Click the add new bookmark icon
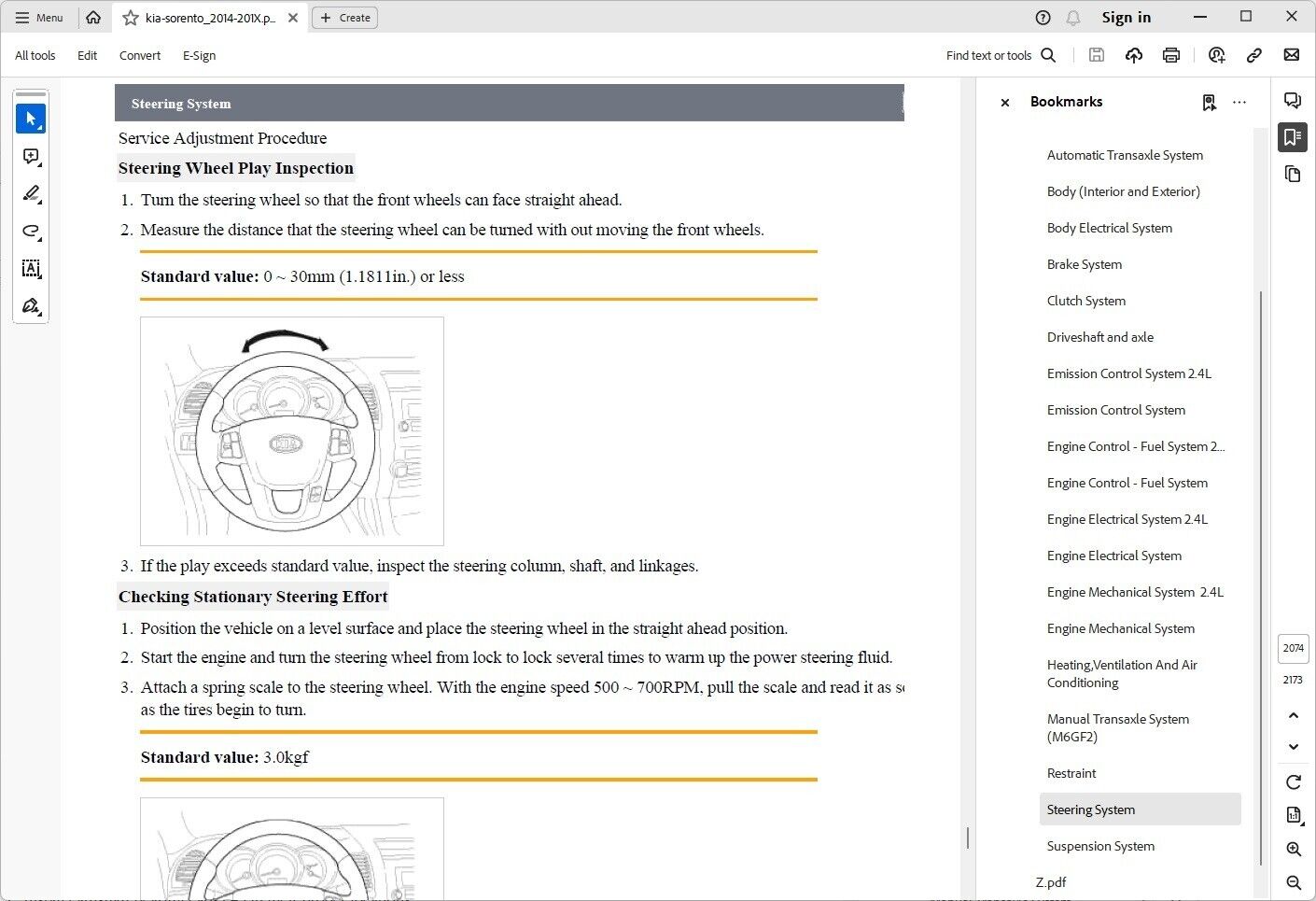Image resolution: width=1316 pixels, height=901 pixels. point(1210,102)
